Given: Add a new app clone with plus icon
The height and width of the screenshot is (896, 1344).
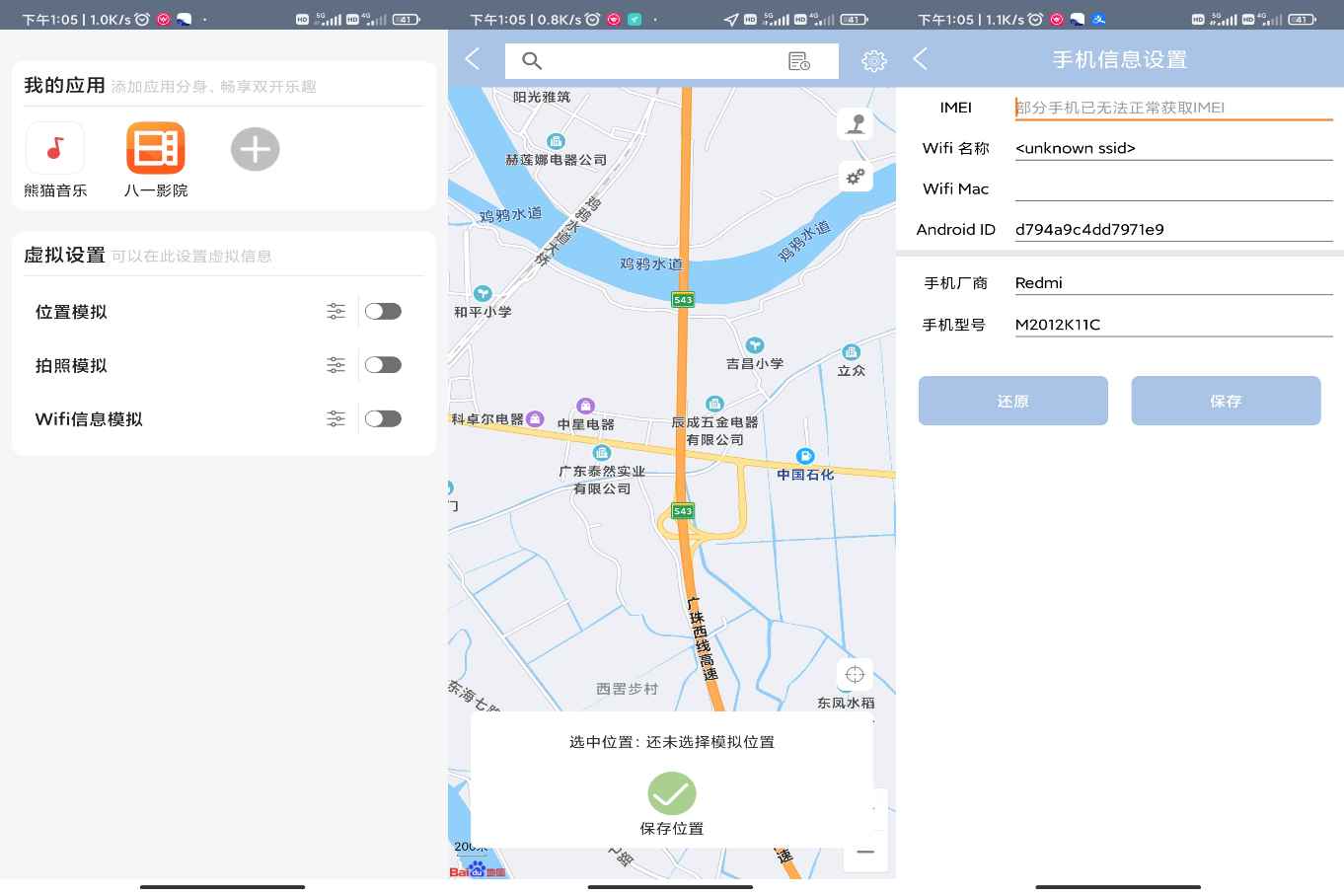Looking at the screenshot, I should pos(256,149).
